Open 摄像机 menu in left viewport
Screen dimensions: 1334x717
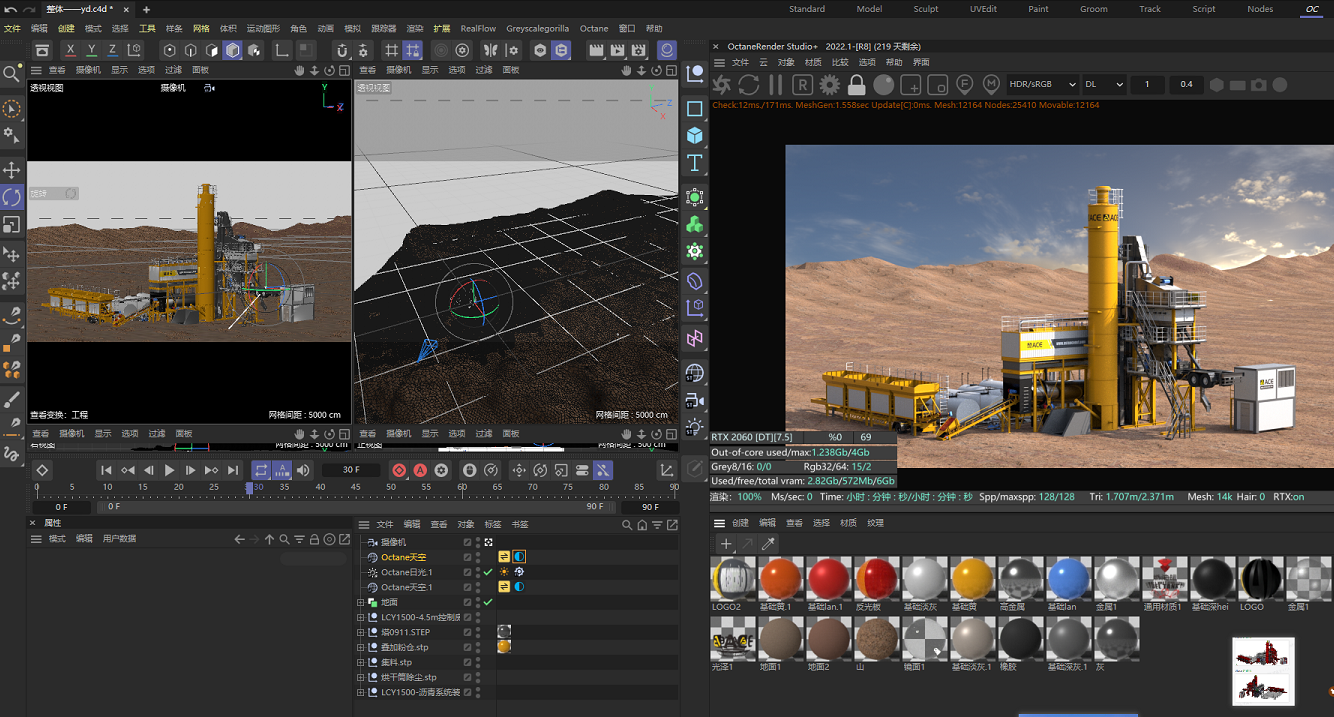89,70
